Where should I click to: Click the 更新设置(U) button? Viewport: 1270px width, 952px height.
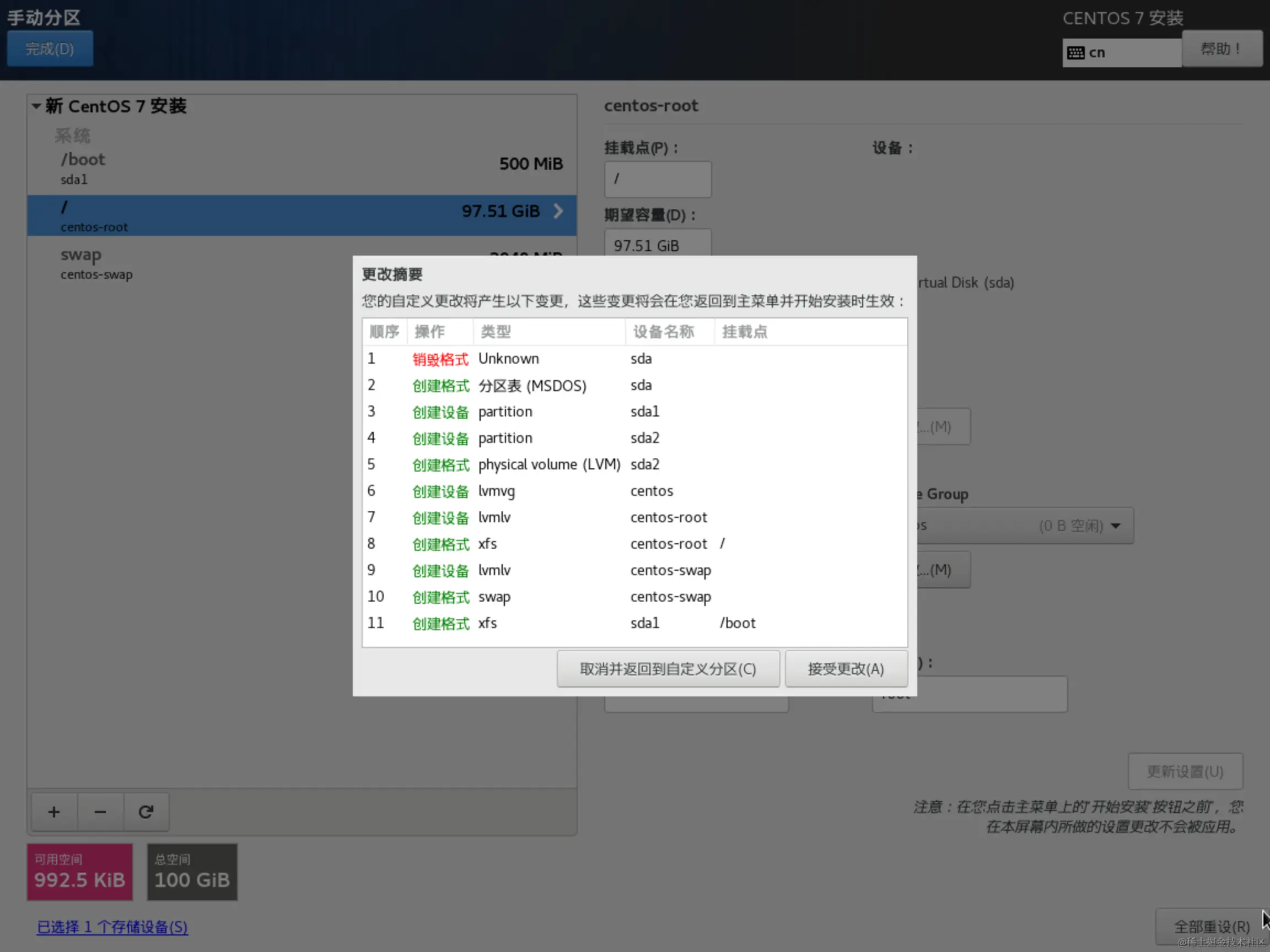[1185, 771]
